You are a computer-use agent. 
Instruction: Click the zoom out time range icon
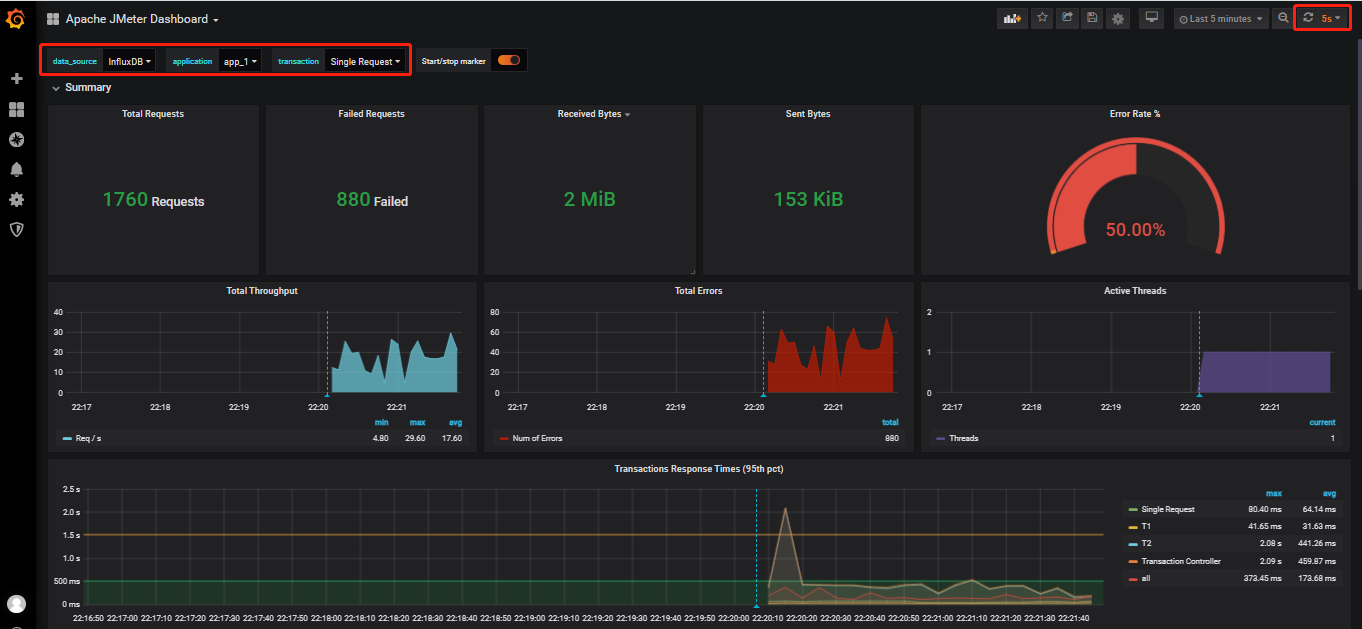[x=1283, y=18]
